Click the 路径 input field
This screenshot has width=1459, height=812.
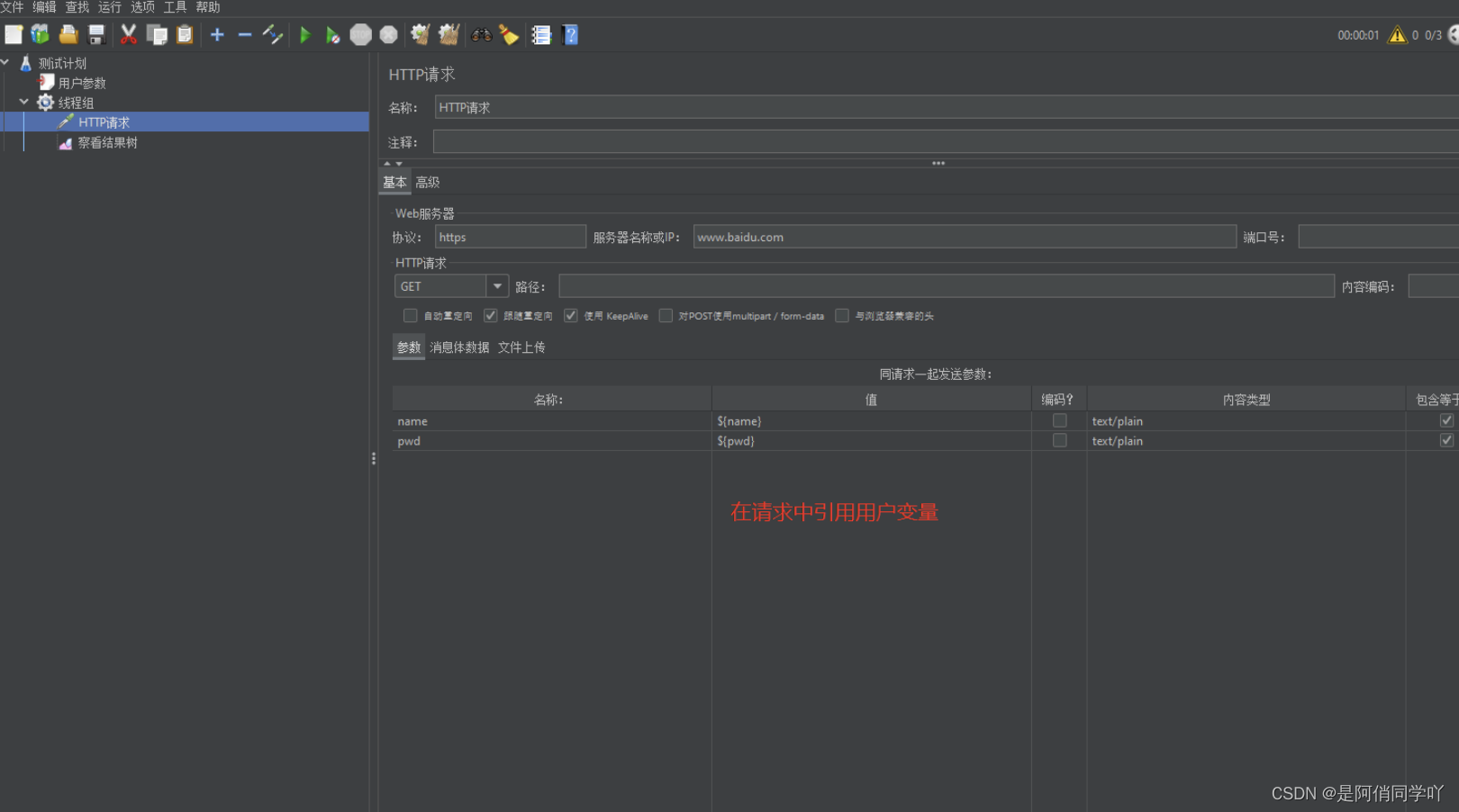[x=947, y=286]
